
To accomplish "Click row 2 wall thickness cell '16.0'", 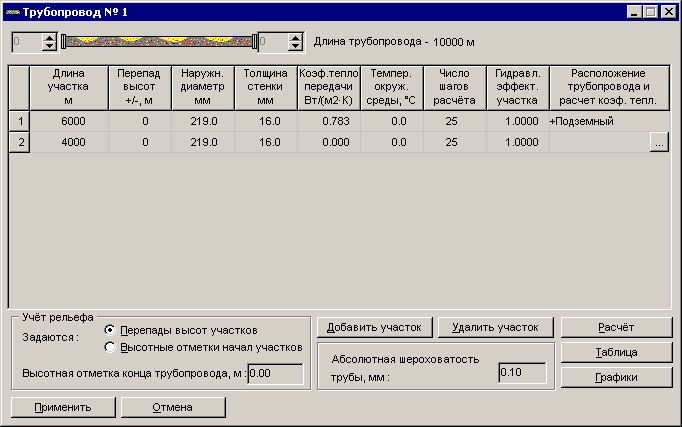I will 266,142.
